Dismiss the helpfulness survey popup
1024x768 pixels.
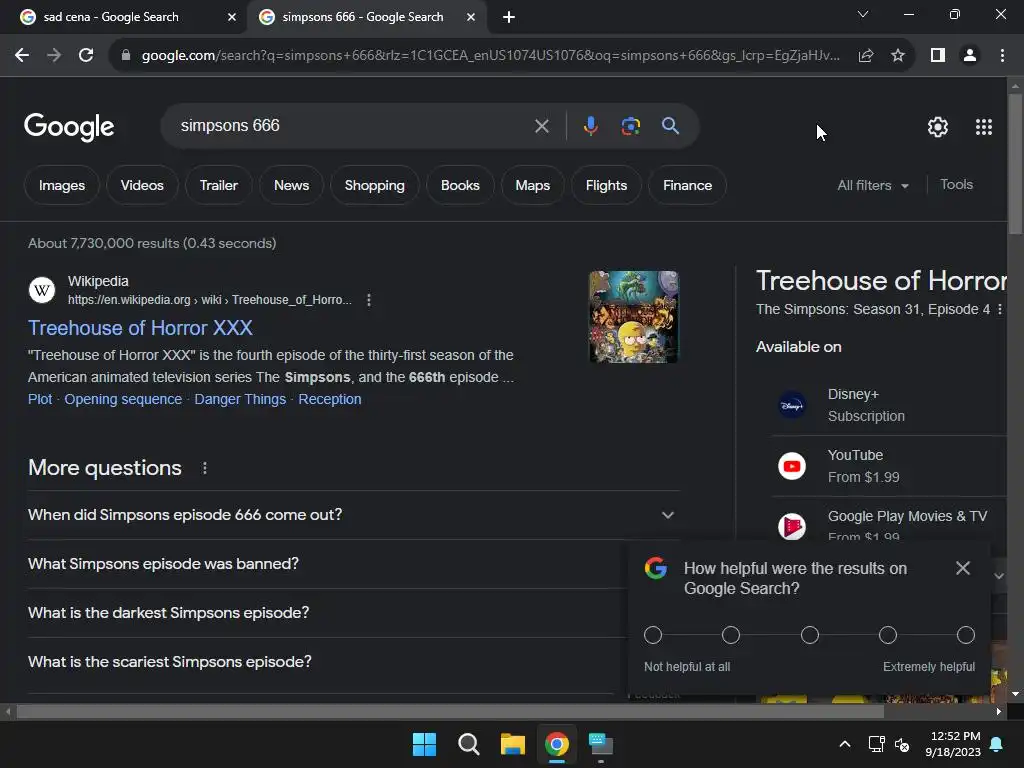963,568
